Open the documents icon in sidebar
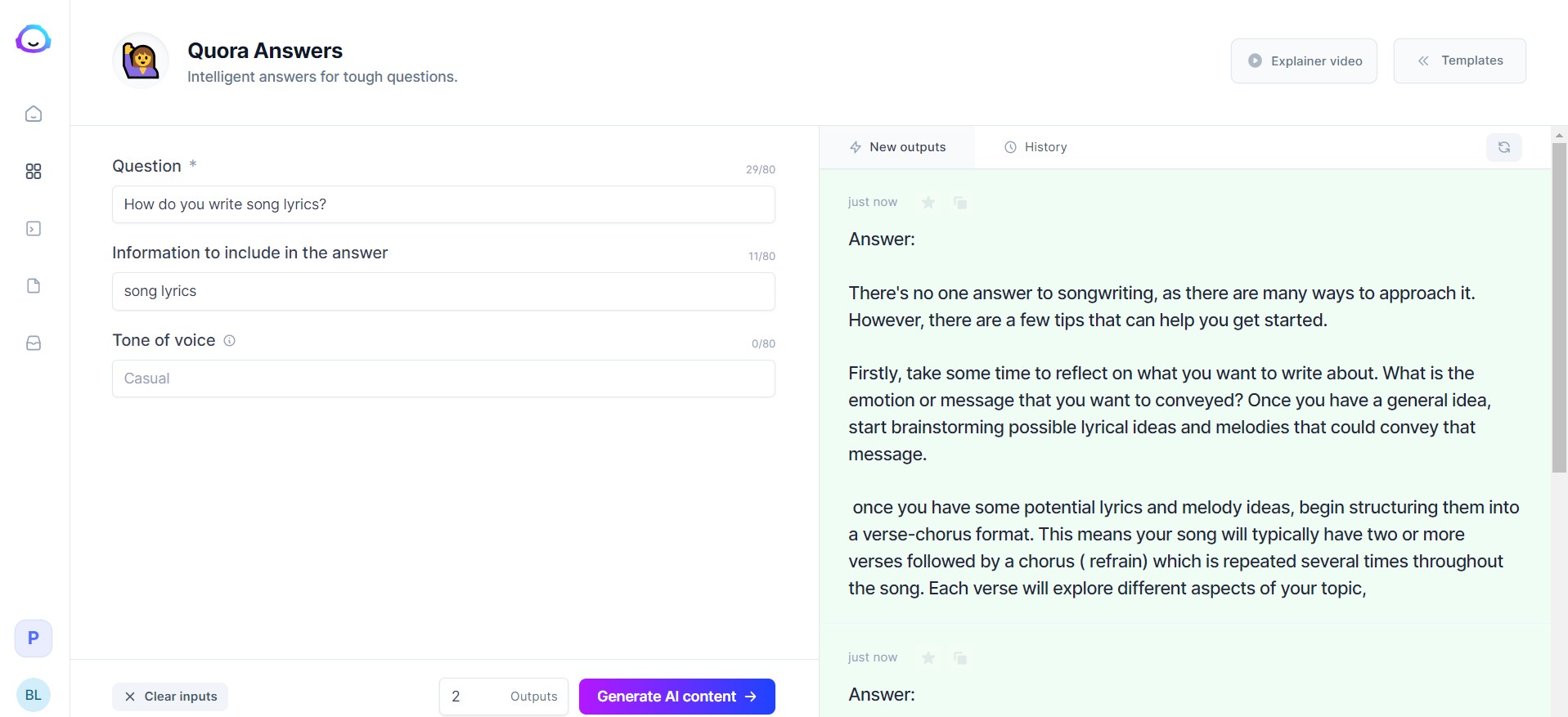Viewport: 1568px width, 717px height. click(34, 285)
